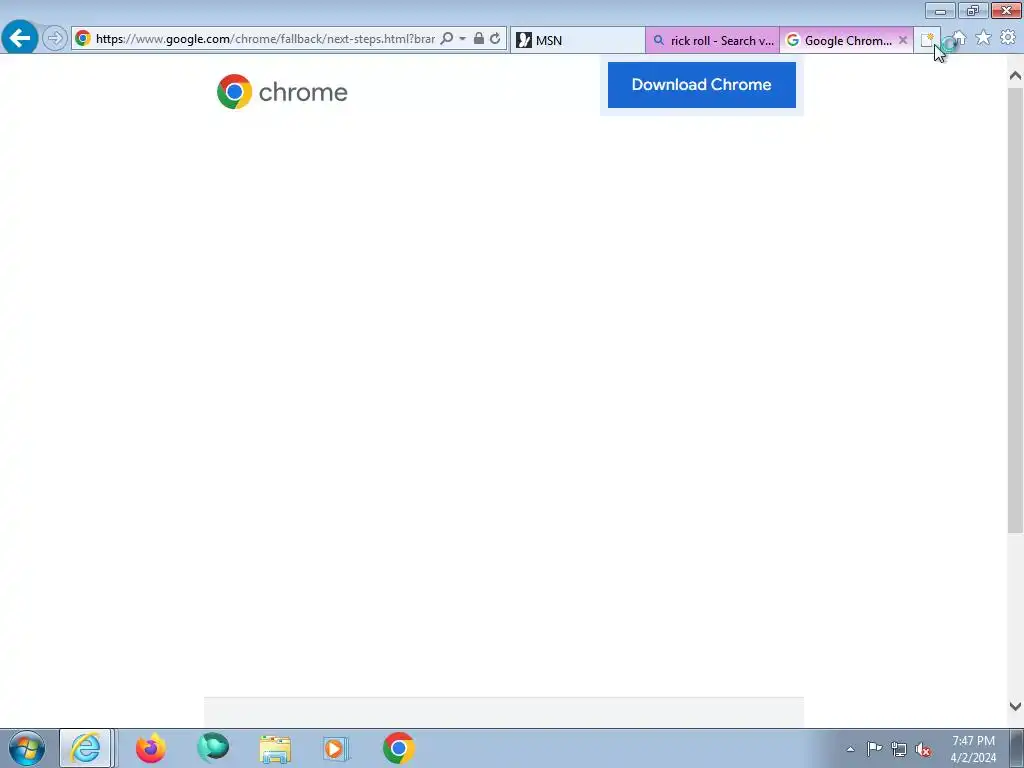Viewport: 1024px width, 768px height.
Task: Show hidden system tray icons
Action: (850, 749)
